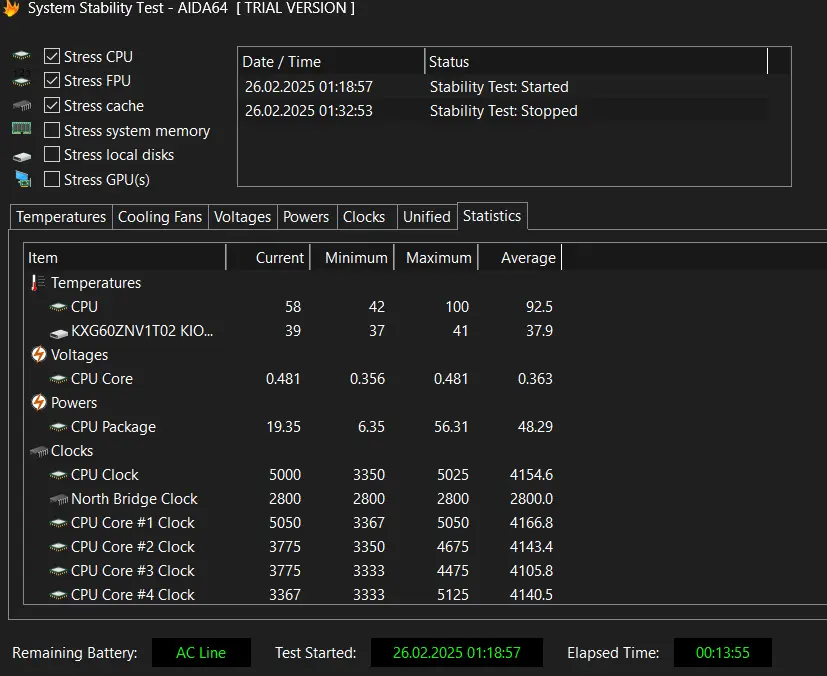Click the chip icon beside Stress FPU

click(x=22, y=80)
